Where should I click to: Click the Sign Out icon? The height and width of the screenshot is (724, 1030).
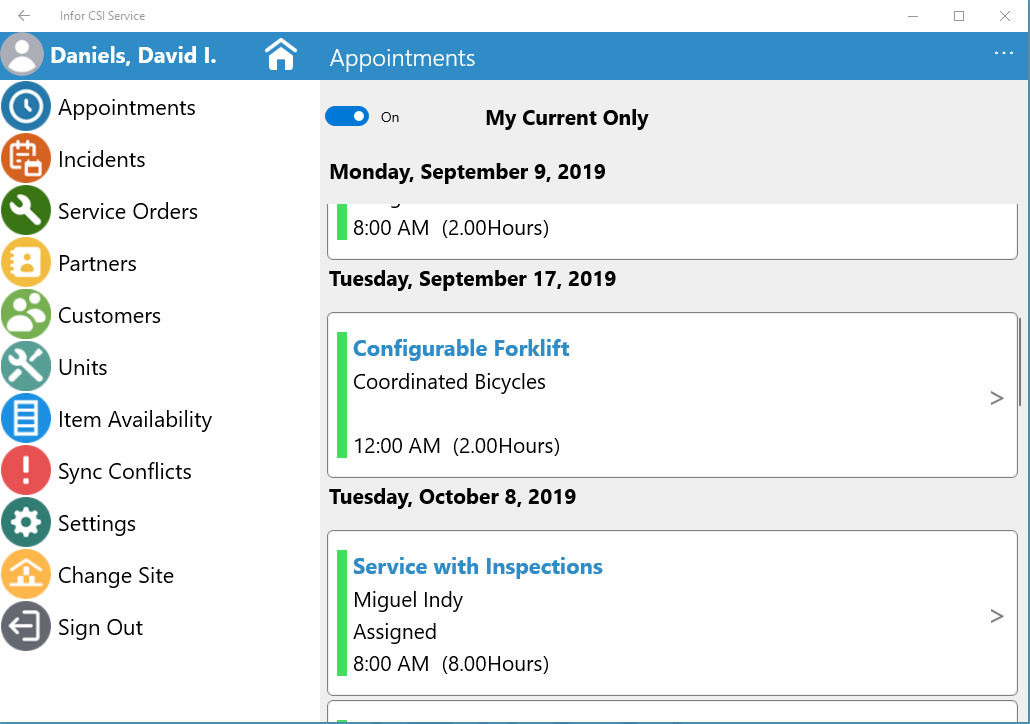point(26,627)
